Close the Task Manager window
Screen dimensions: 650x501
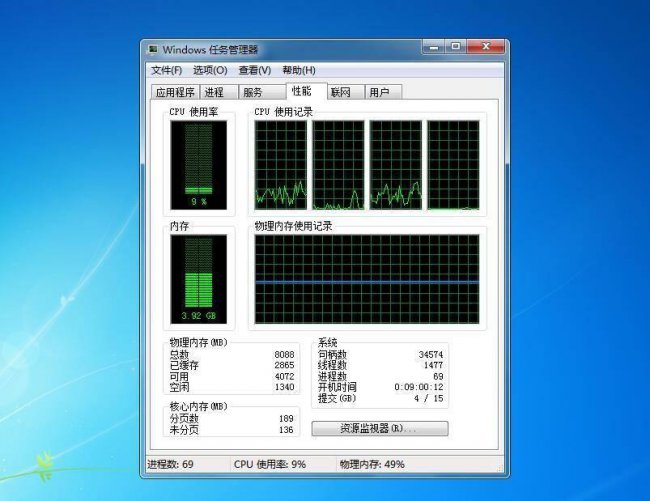(485, 47)
